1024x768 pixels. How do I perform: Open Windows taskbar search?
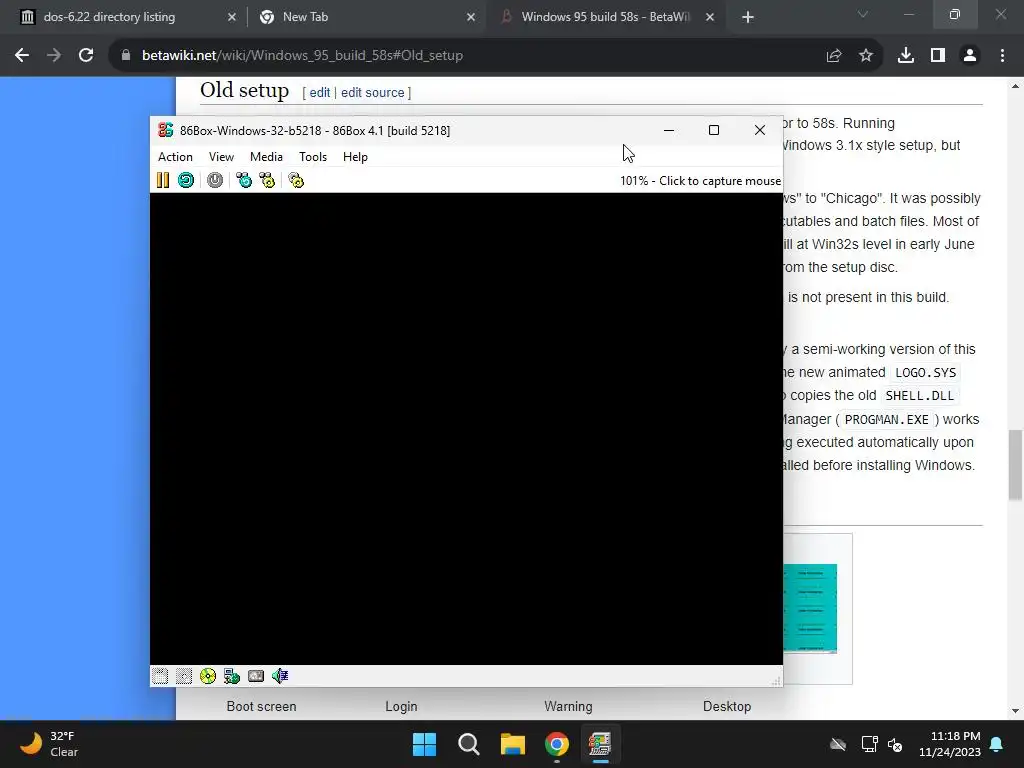(469, 744)
